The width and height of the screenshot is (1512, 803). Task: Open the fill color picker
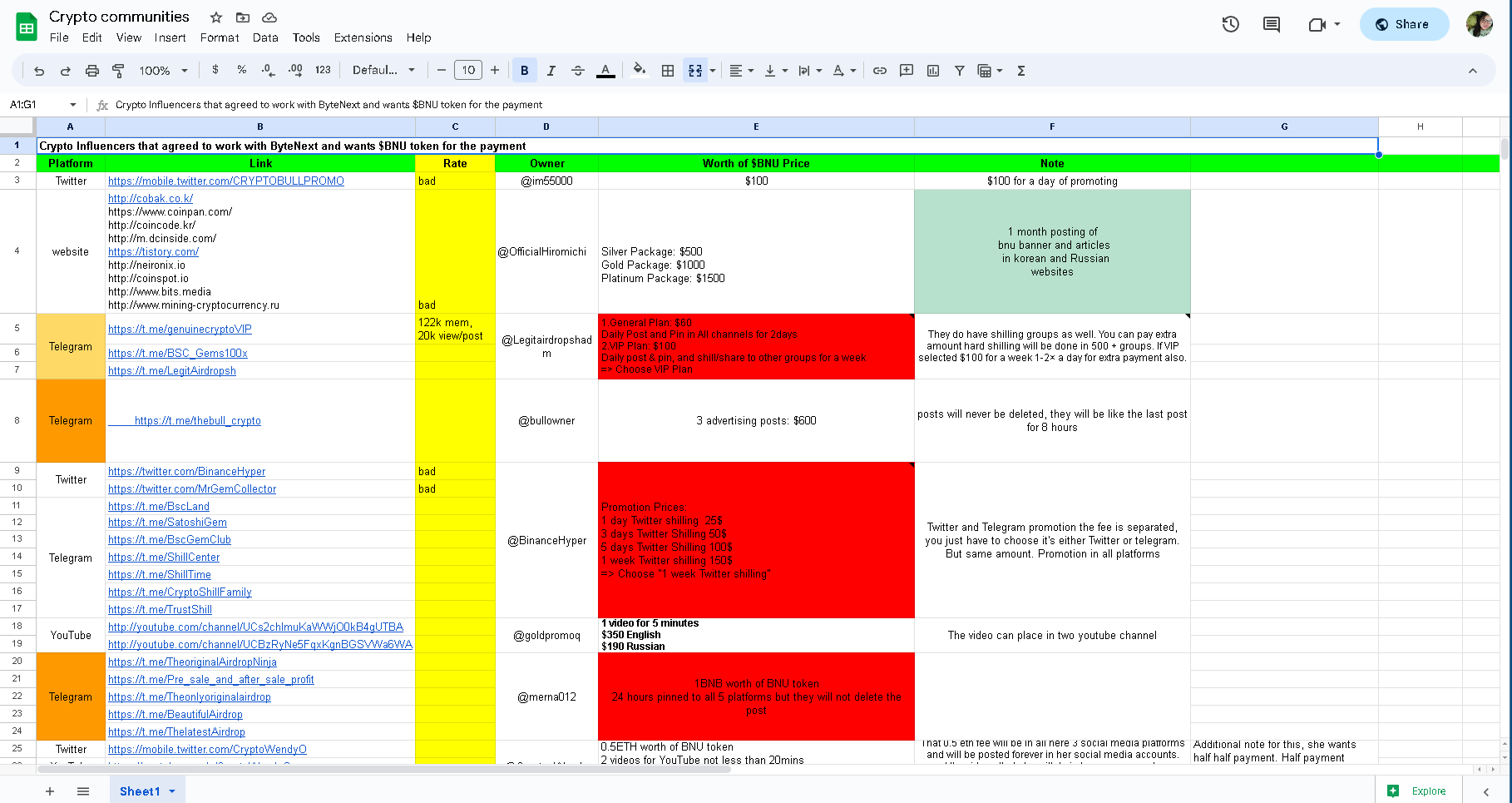[639, 70]
